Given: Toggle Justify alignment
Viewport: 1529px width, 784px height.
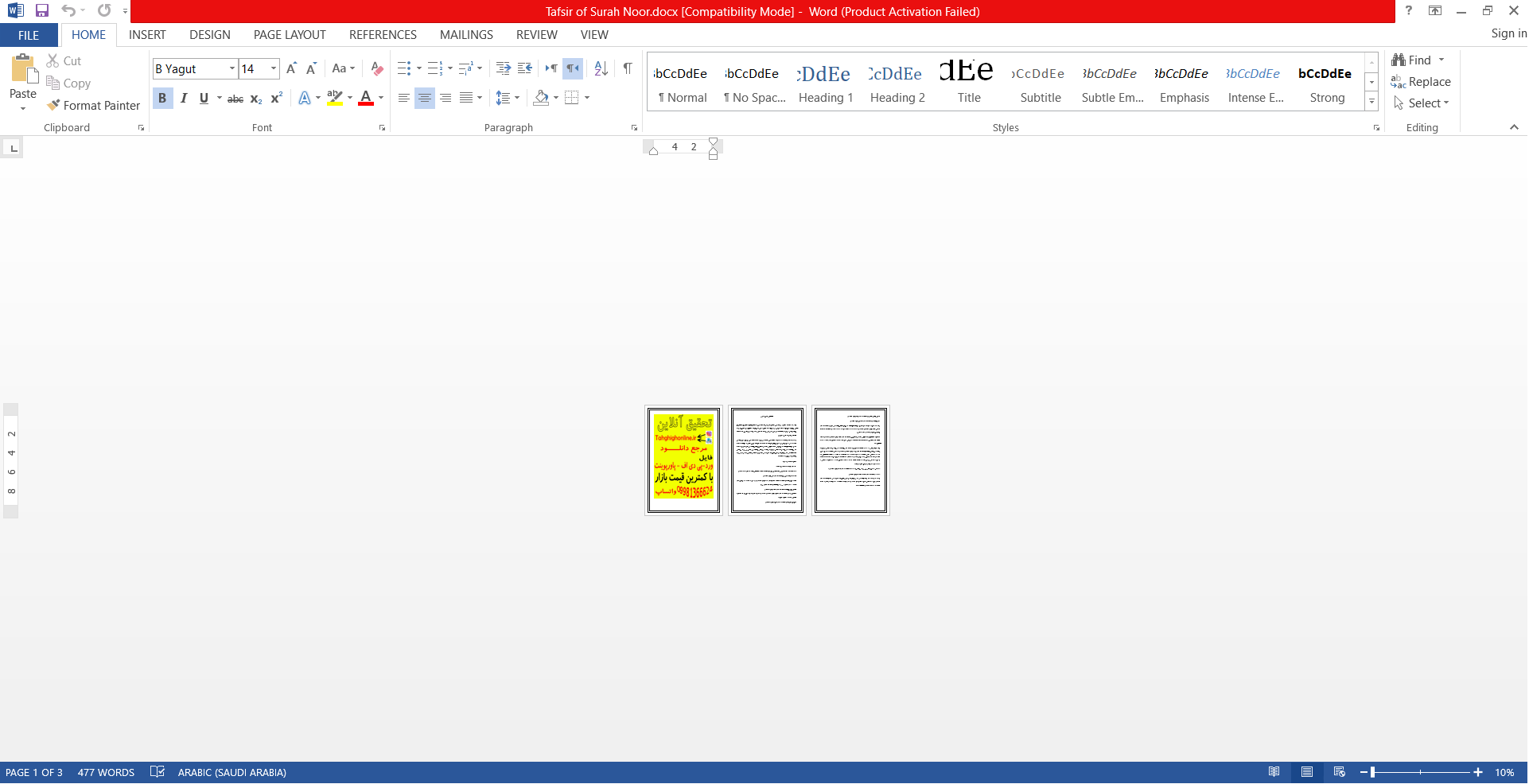Looking at the screenshot, I should [466, 99].
